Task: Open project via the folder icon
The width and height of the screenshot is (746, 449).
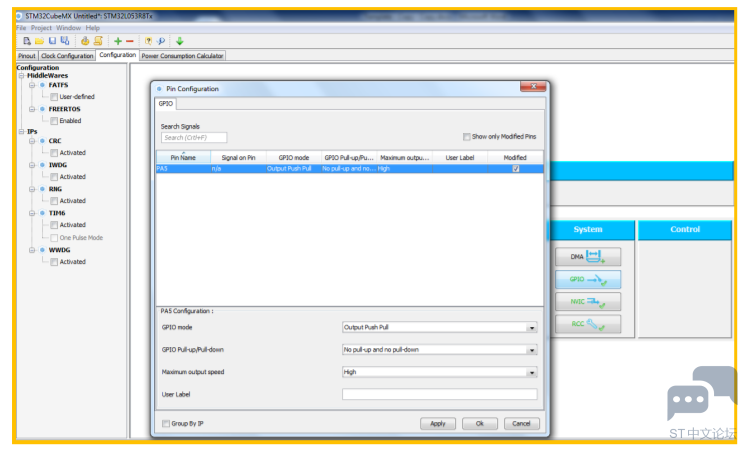Action: coord(39,41)
